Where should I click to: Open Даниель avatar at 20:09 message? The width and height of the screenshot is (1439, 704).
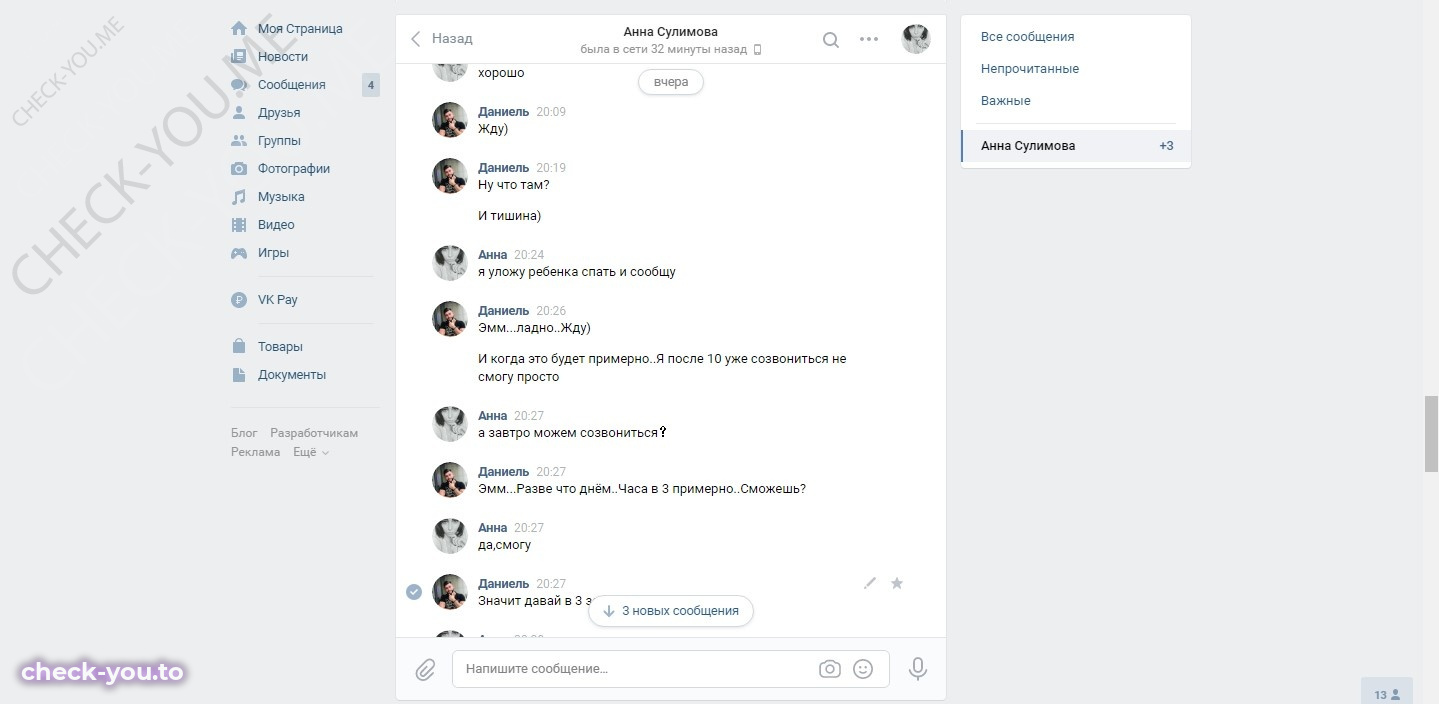point(450,120)
